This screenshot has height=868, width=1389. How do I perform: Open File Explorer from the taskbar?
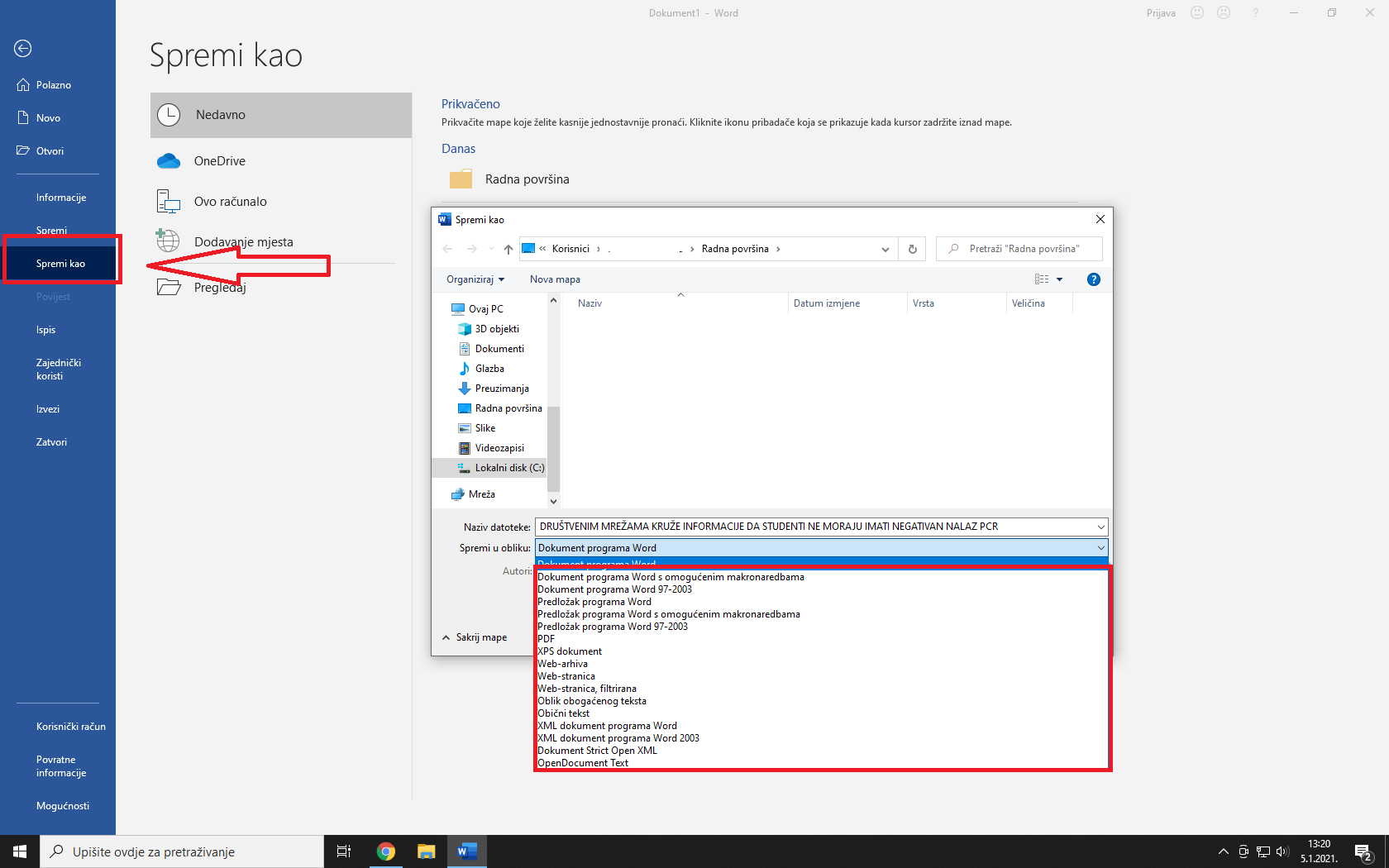(x=427, y=851)
